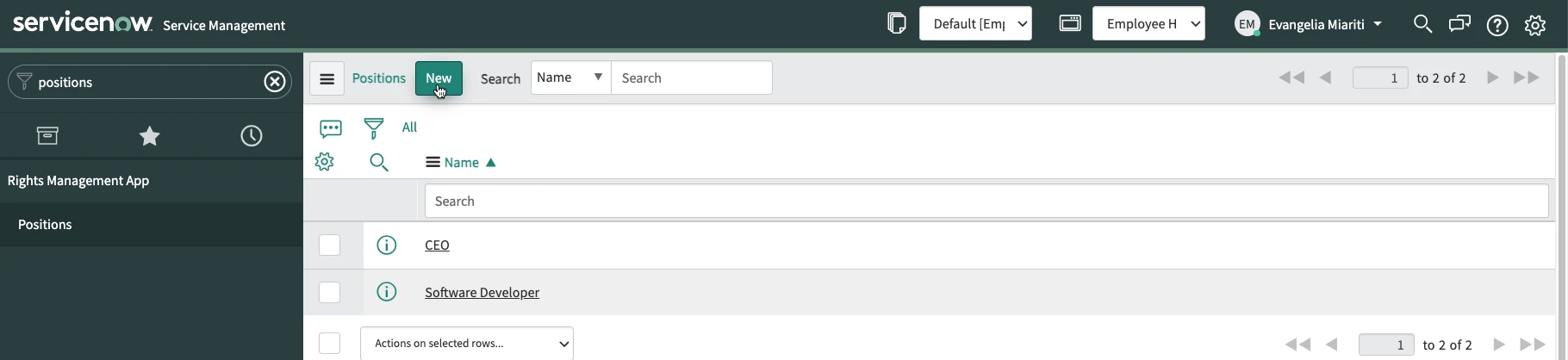
Task: Preview the CEO record info icon
Action: click(x=387, y=245)
